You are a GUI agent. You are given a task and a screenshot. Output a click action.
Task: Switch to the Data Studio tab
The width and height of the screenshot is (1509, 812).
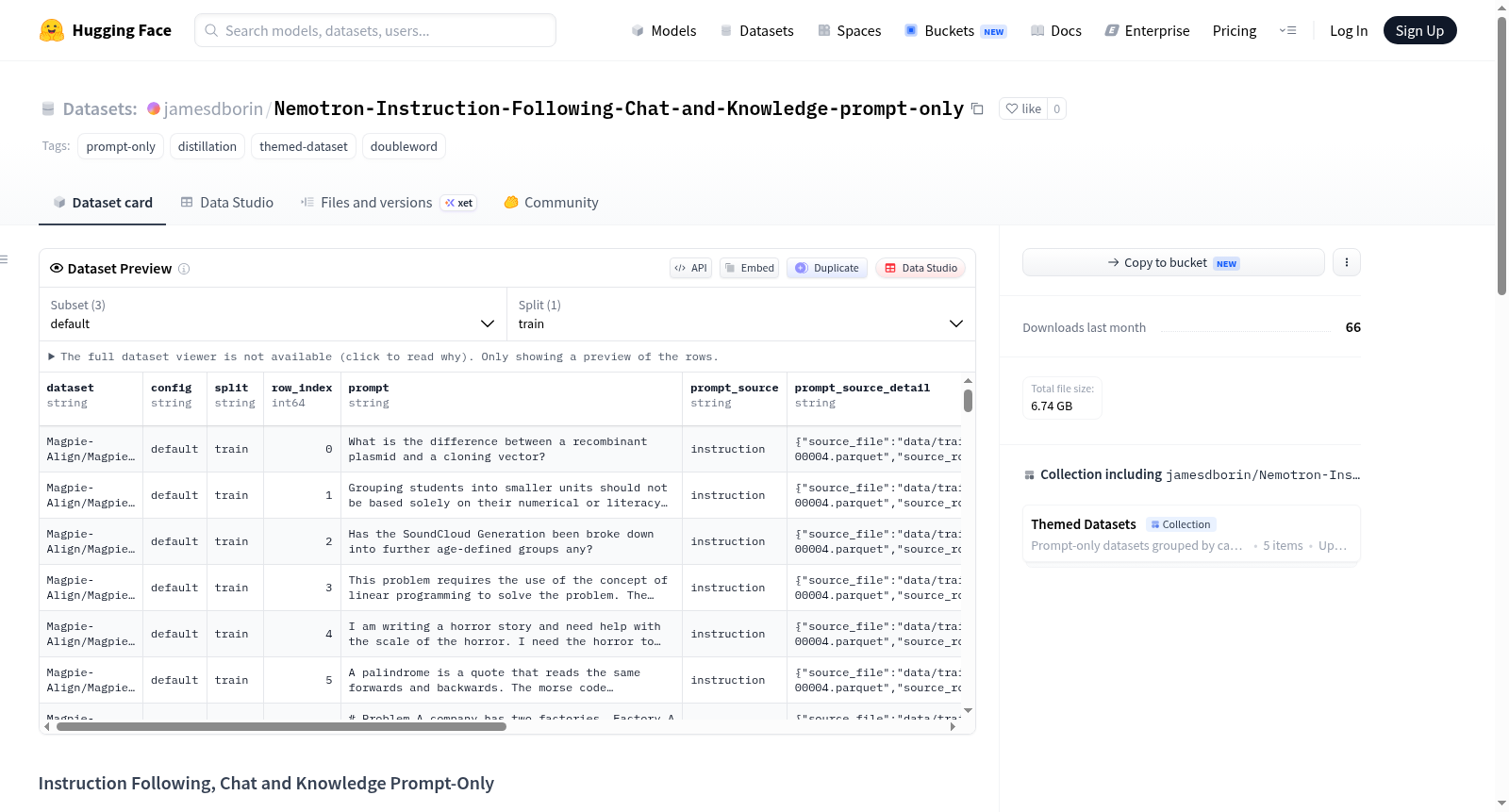pos(226,202)
